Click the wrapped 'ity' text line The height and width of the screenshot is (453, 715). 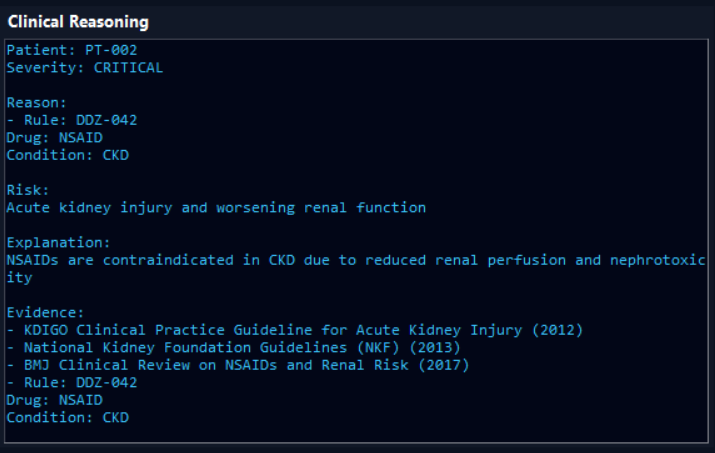click(x=19, y=277)
